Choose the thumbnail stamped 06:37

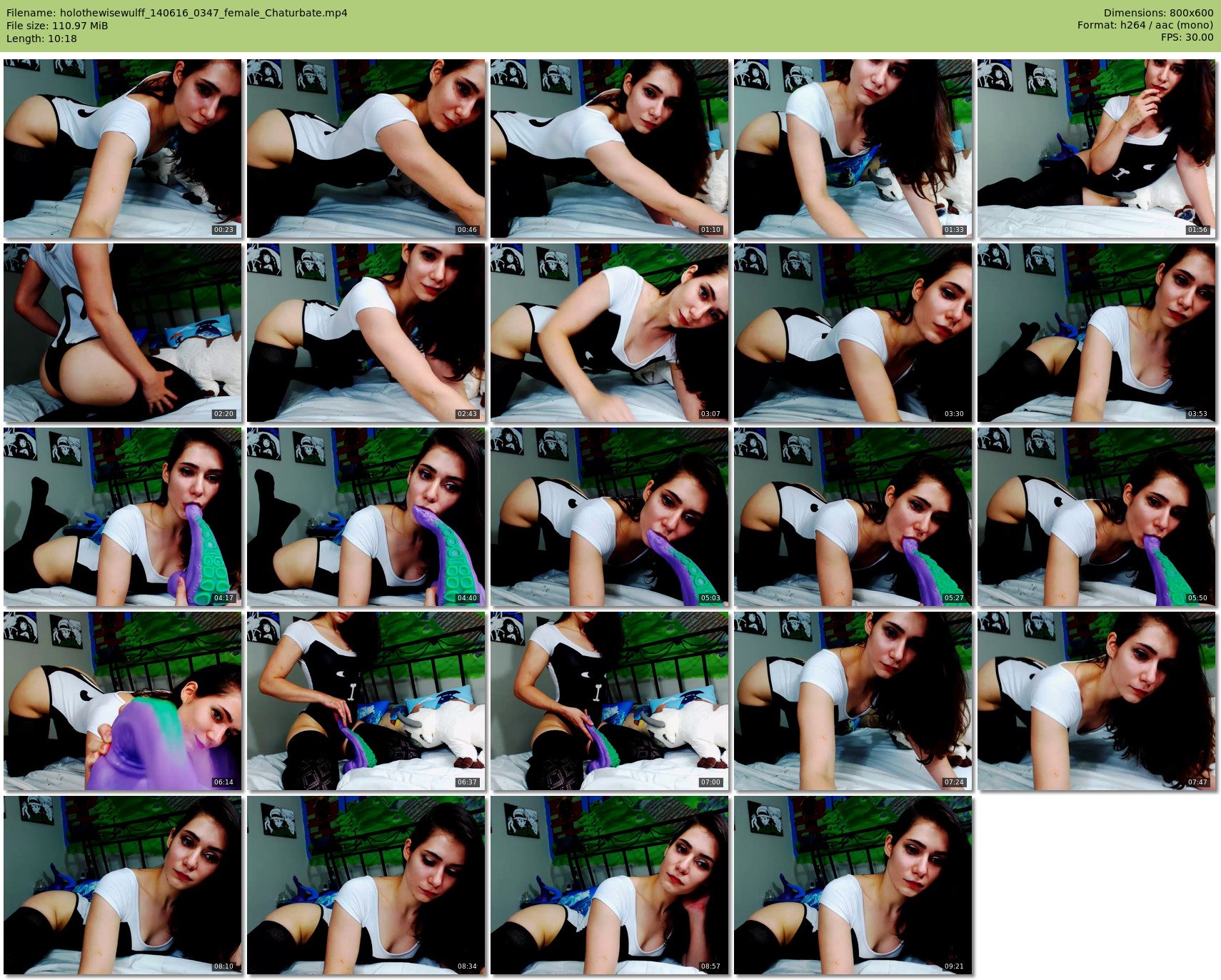pyautogui.click(x=366, y=700)
